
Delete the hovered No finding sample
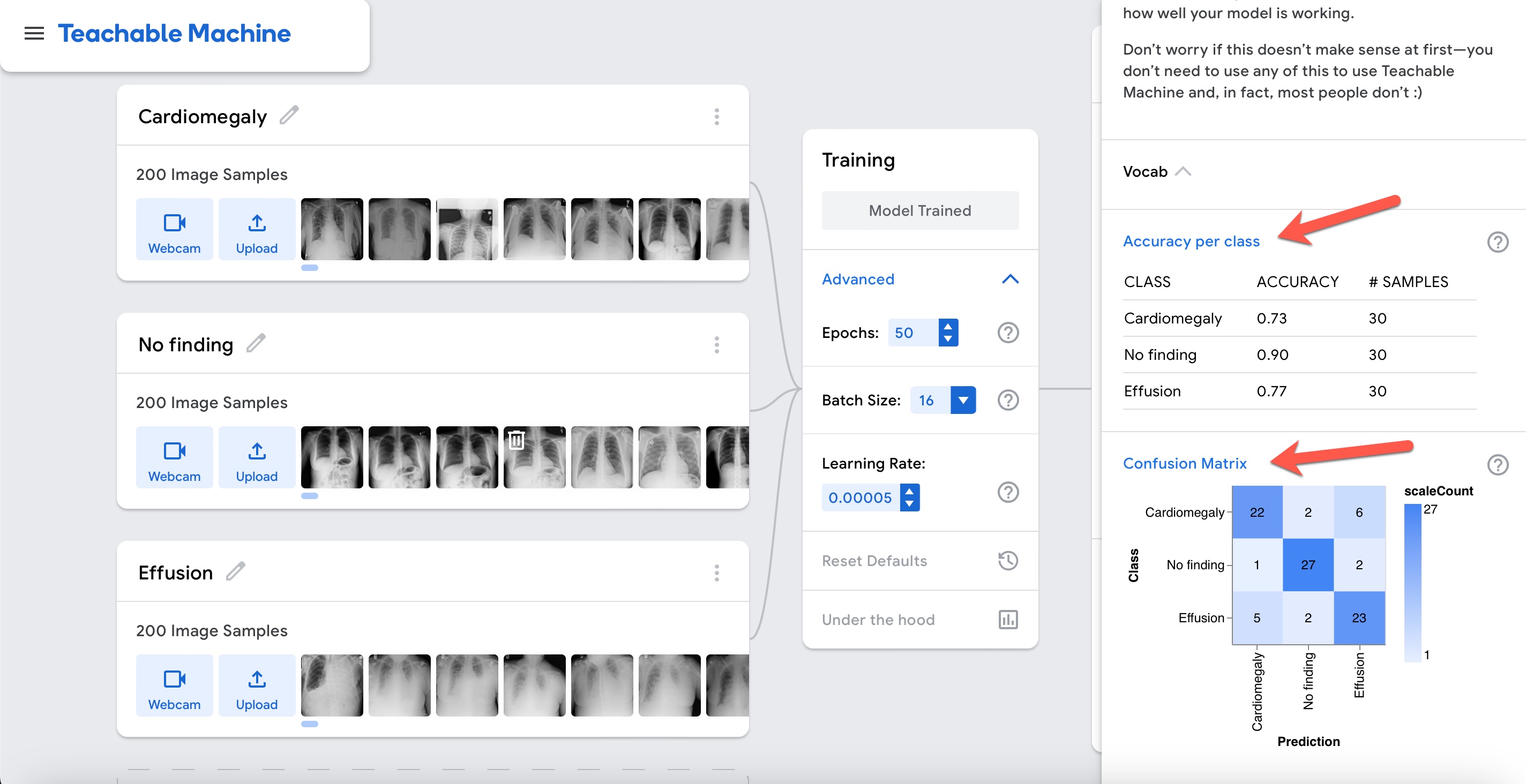(x=517, y=440)
